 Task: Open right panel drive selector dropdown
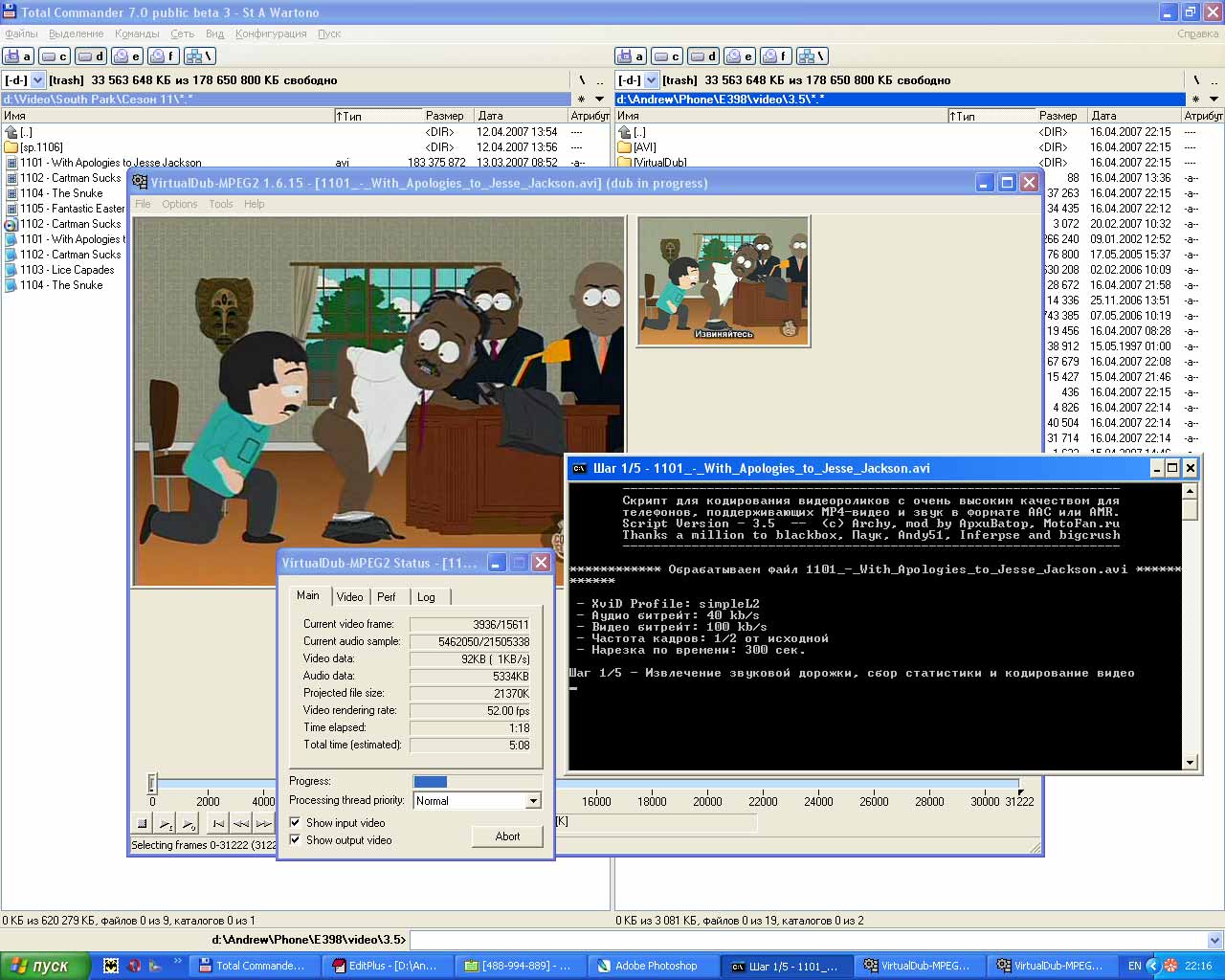pyautogui.click(x=651, y=80)
